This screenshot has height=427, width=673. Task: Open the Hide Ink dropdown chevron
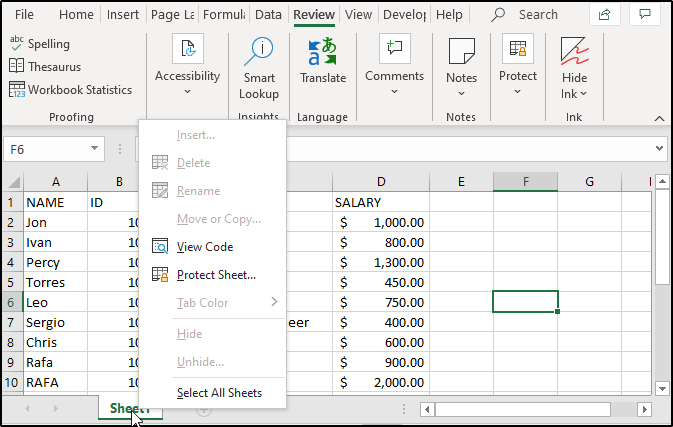[583, 94]
